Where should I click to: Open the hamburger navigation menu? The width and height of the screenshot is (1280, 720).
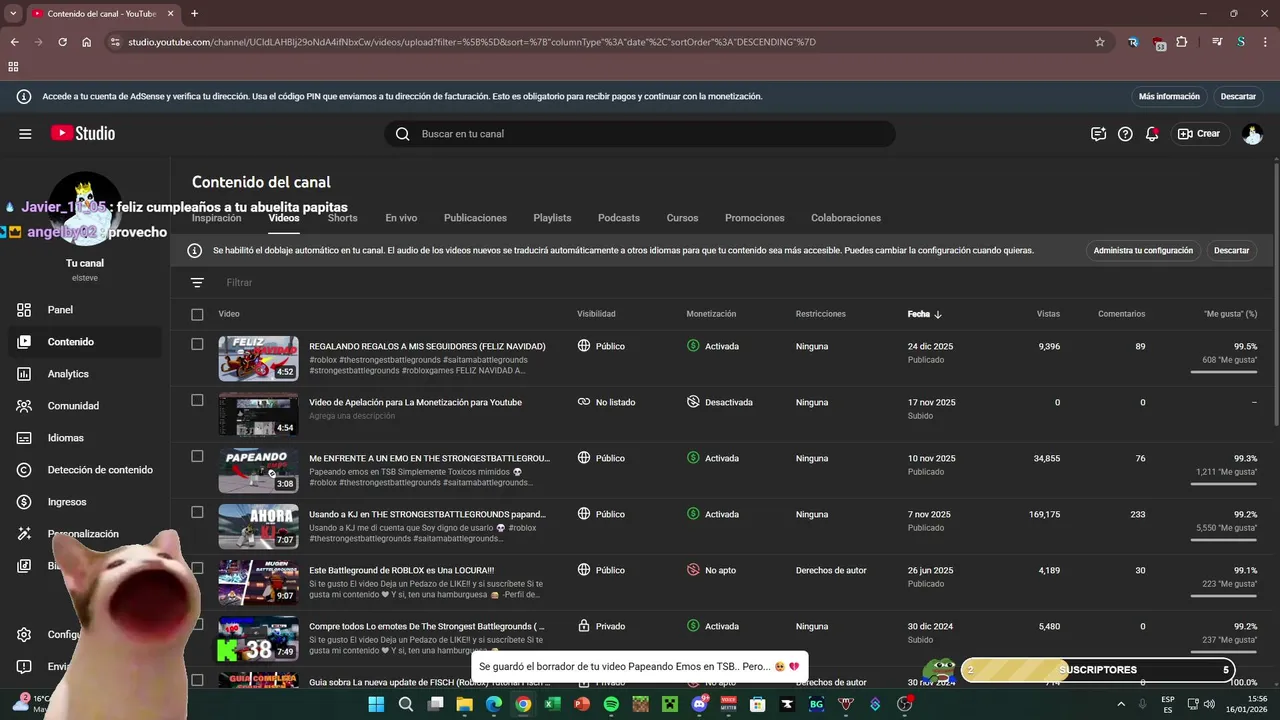click(x=25, y=134)
